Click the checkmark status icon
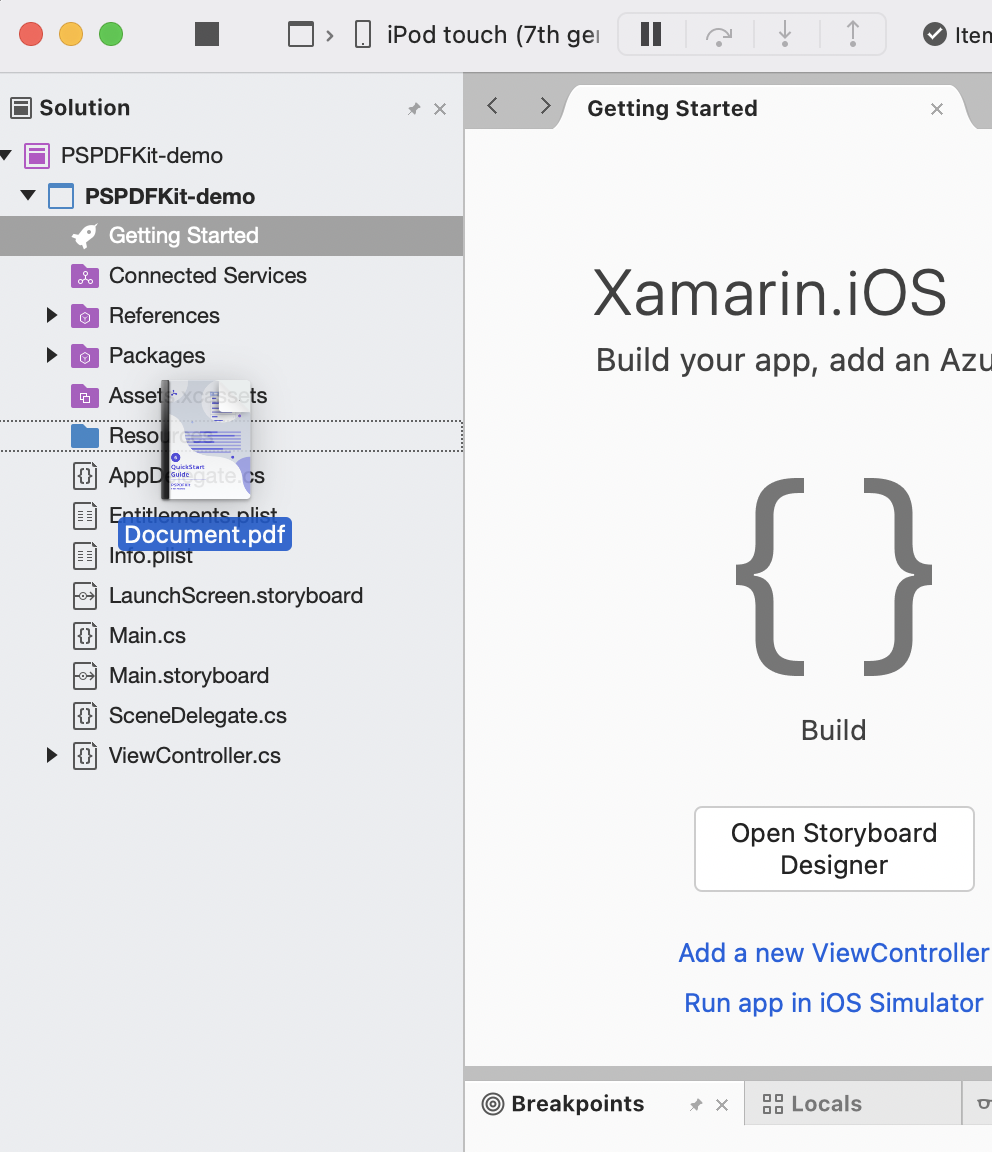992x1152 pixels. point(935,34)
